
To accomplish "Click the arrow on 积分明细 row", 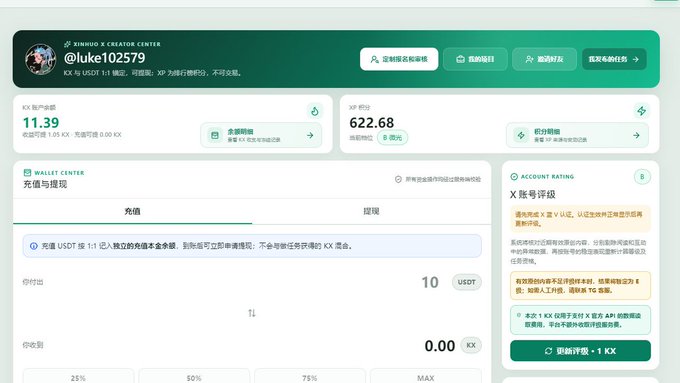I will coord(636,135).
